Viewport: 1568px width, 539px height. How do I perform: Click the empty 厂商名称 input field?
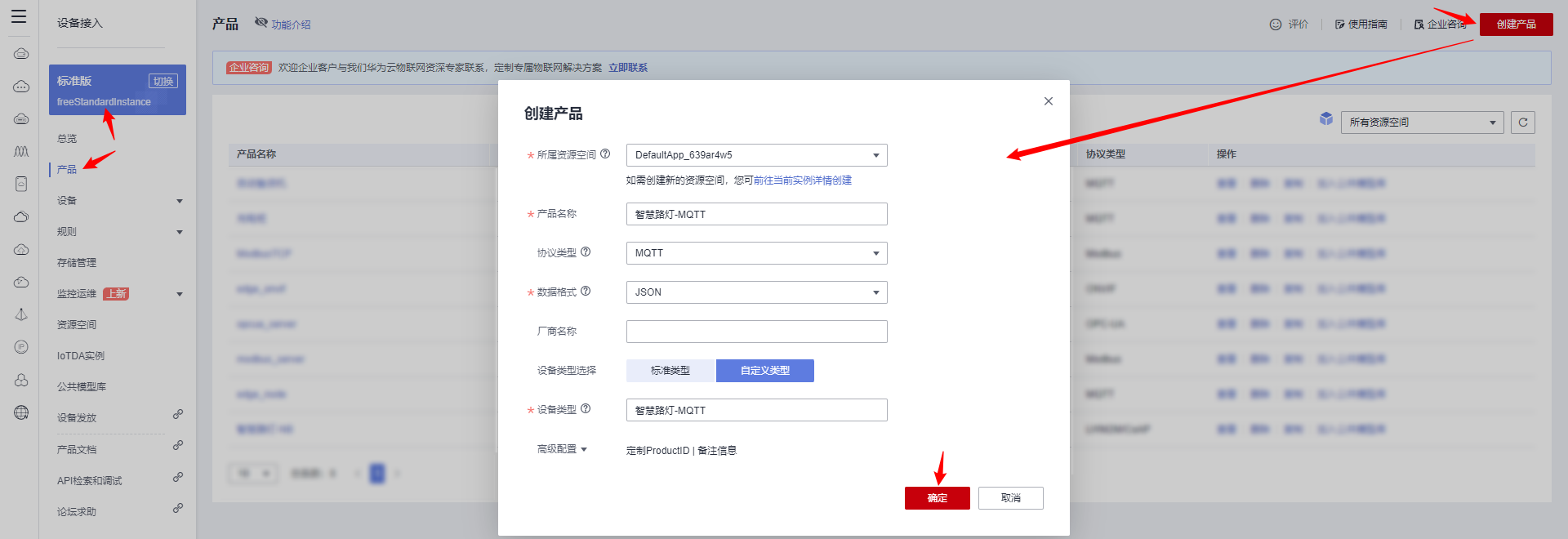coord(757,332)
